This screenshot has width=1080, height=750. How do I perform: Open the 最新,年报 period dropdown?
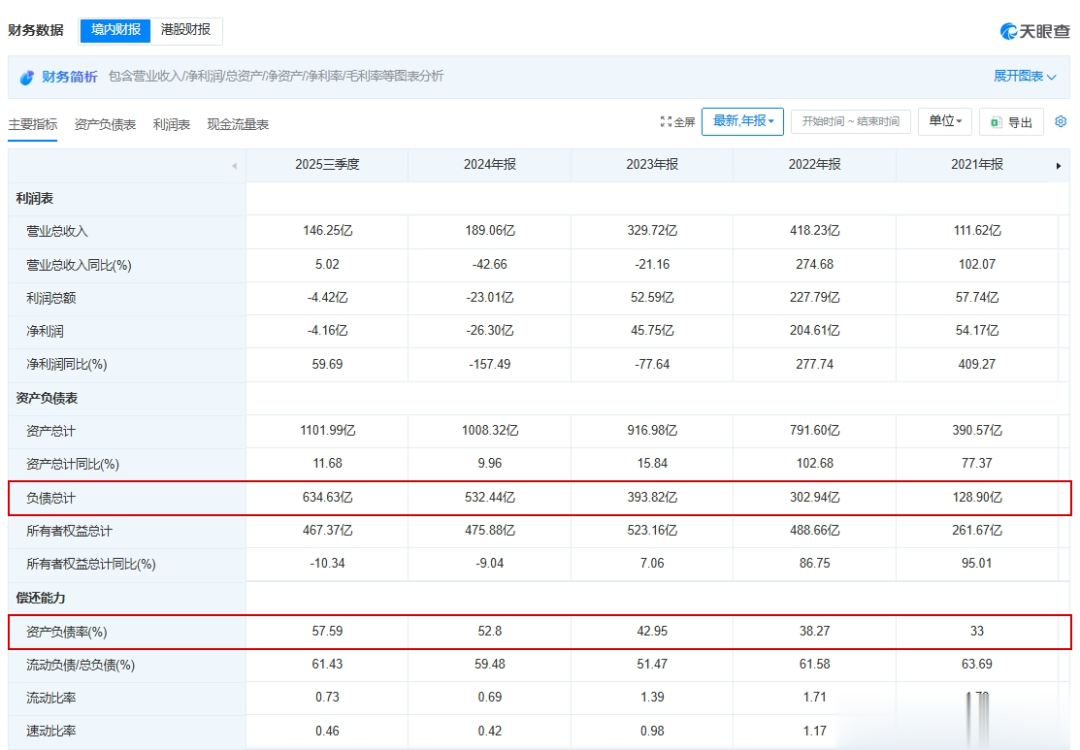pos(743,121)
